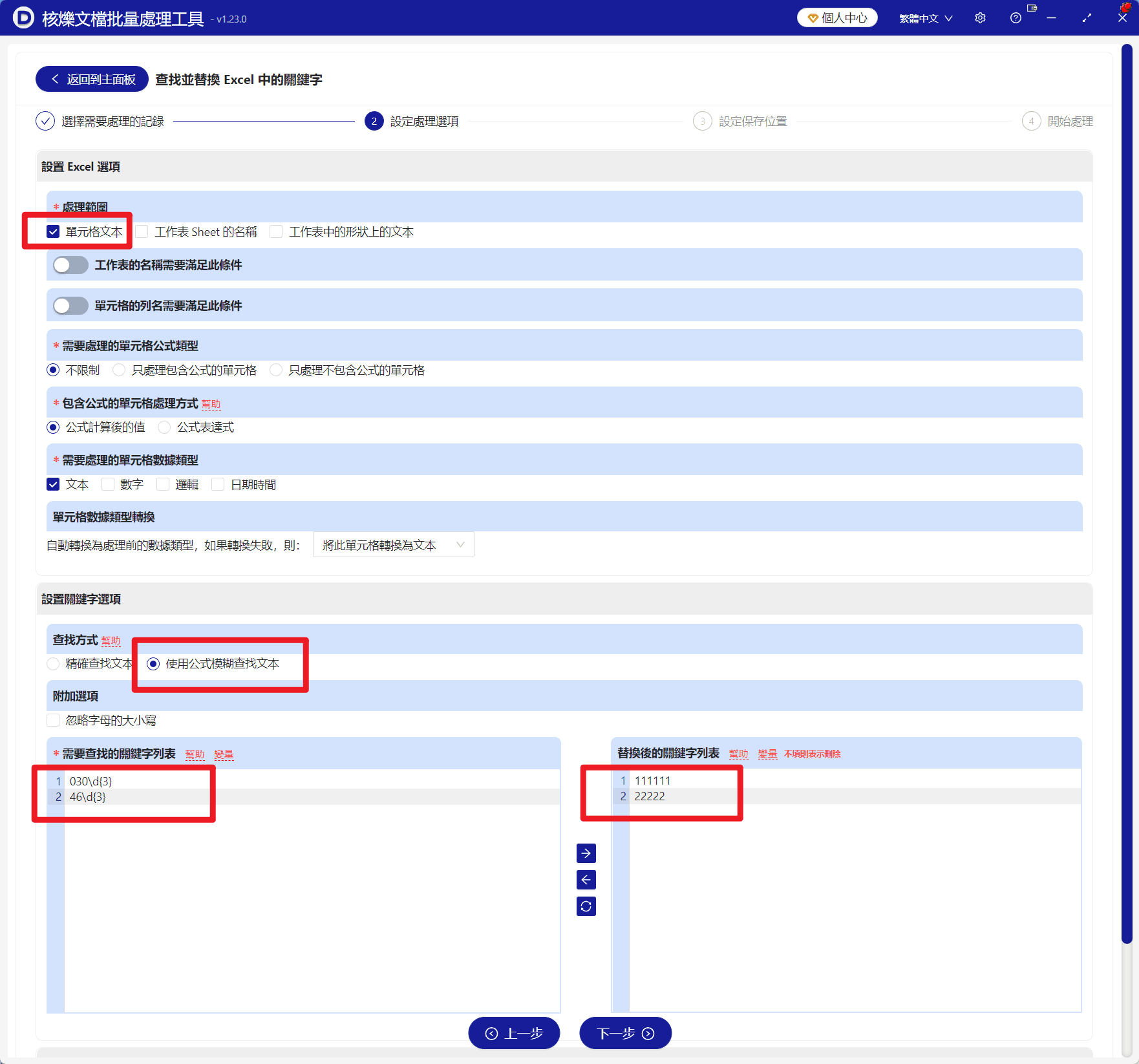Click the app logo icon in title bar

coord(23,17)
